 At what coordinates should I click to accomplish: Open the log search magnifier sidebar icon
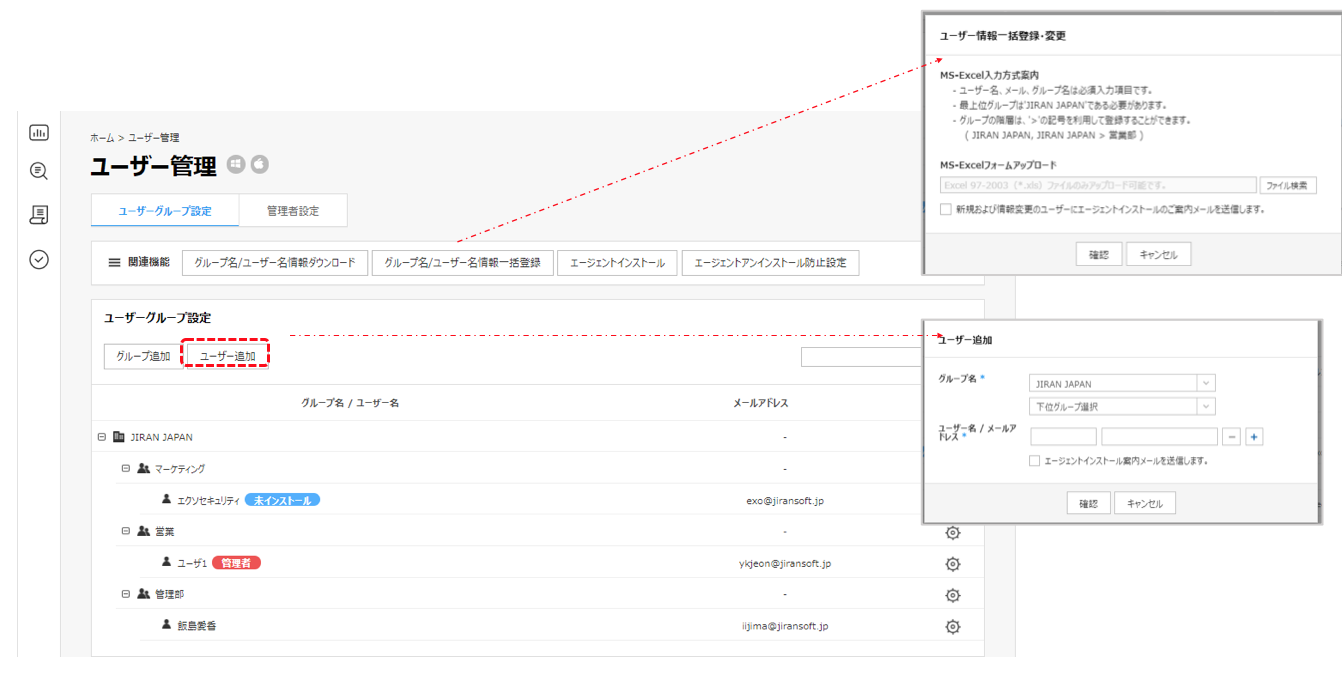click(39, 171)
